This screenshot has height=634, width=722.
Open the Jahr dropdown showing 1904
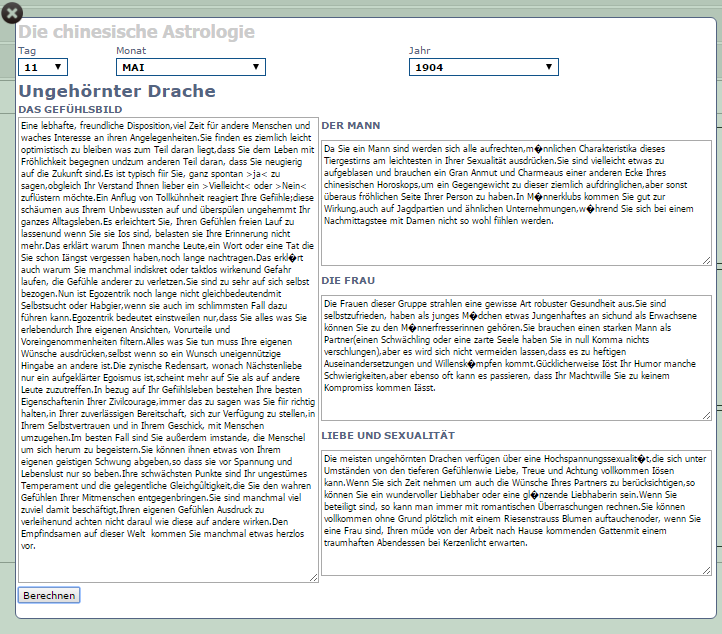pyautogui.click(x=483, y=67)
